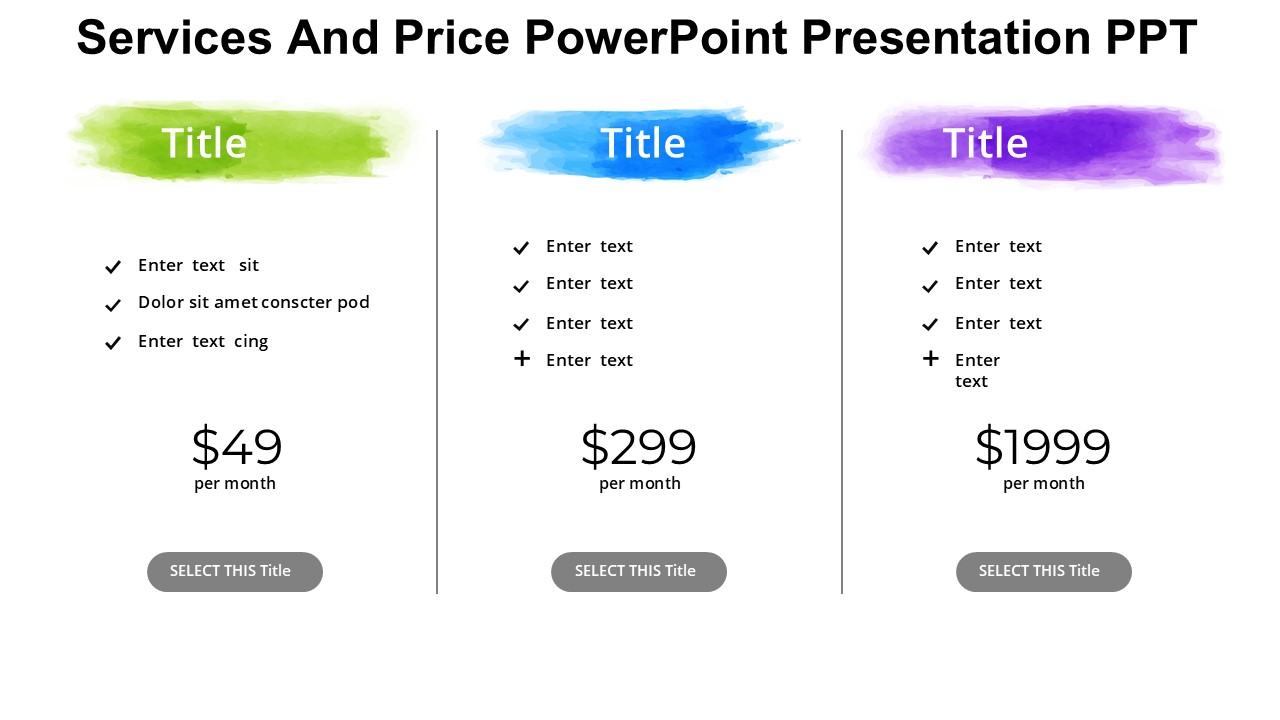Click "per month" below the $1999 price
This screenshot has width=1280, height=720.
coord(1044,484)
